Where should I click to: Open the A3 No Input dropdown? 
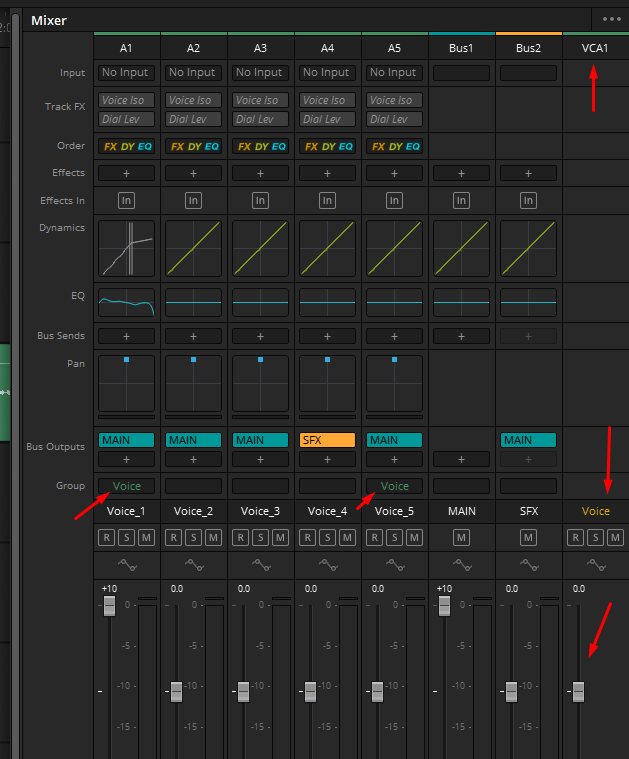coord(261,73)
